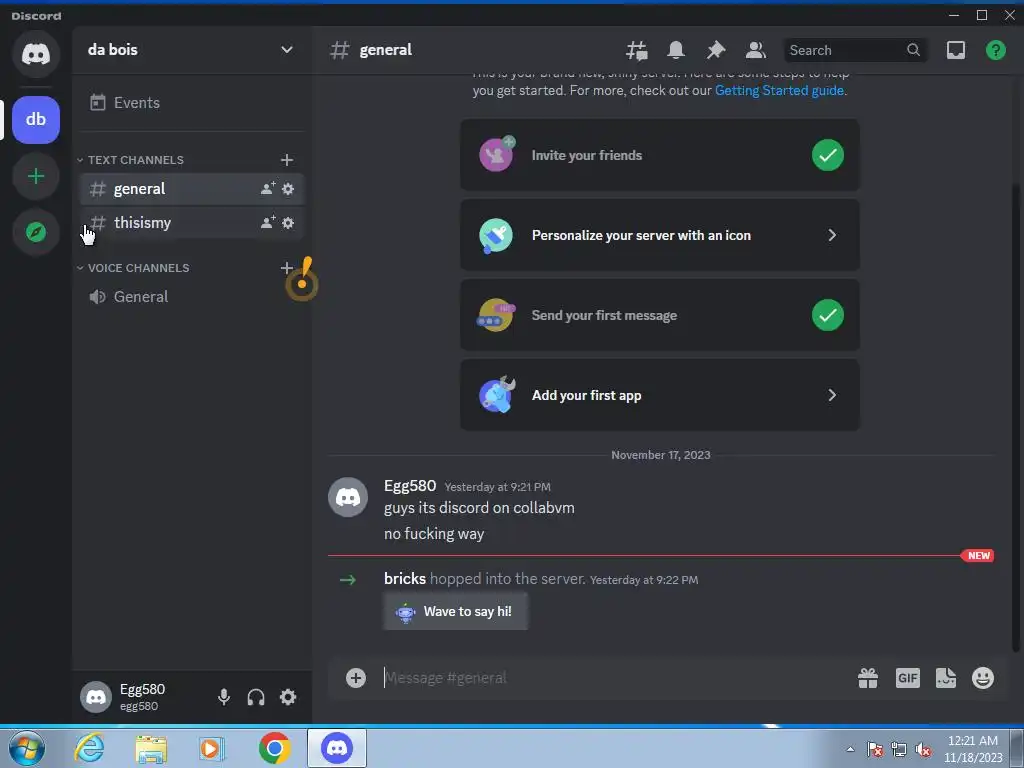Toggle headphones deafen
1024x768 pixels.
point(256,697)
